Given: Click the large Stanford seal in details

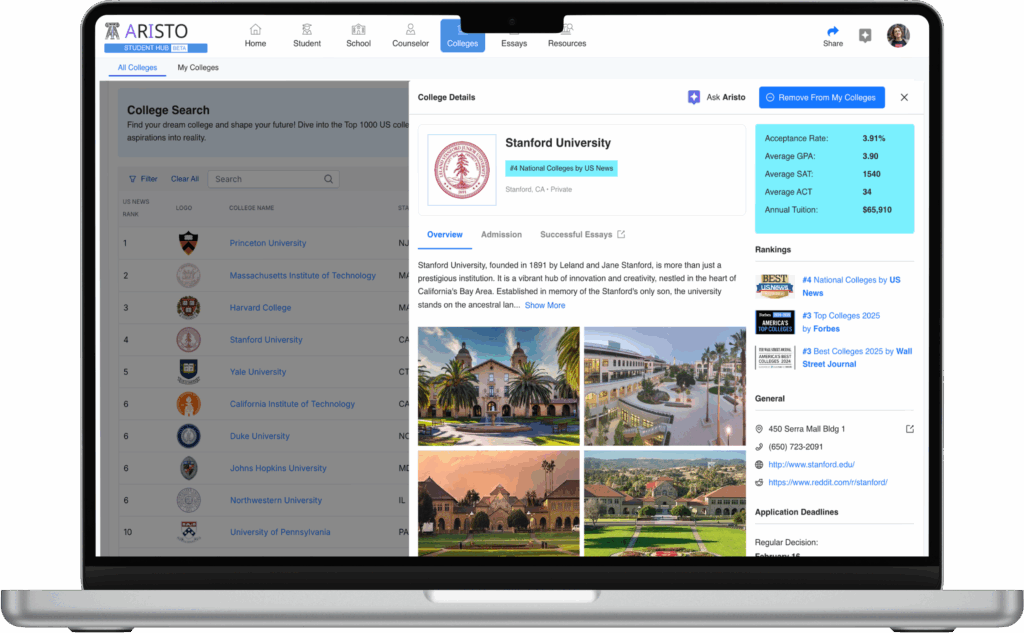Looking at the screenshot, I should coord(462,170).
